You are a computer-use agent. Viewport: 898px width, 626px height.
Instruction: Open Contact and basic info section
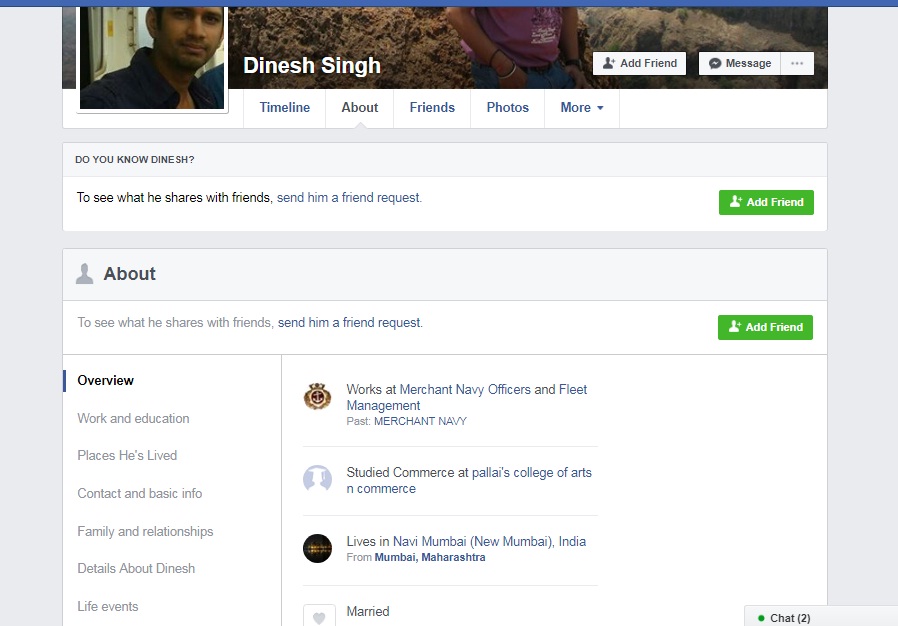pyautogui.click(x=140, y=493)
